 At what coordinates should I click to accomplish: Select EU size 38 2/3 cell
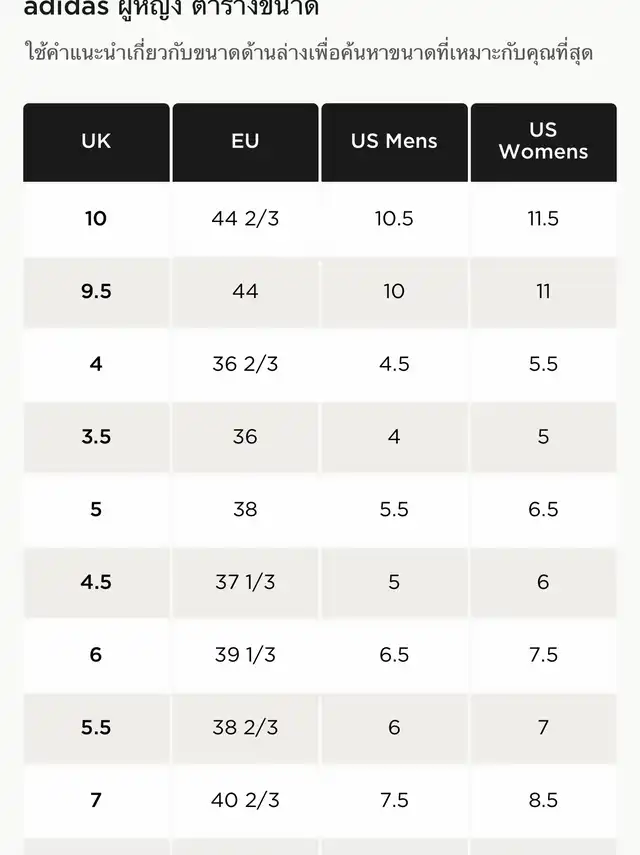[x=245, y=727]
